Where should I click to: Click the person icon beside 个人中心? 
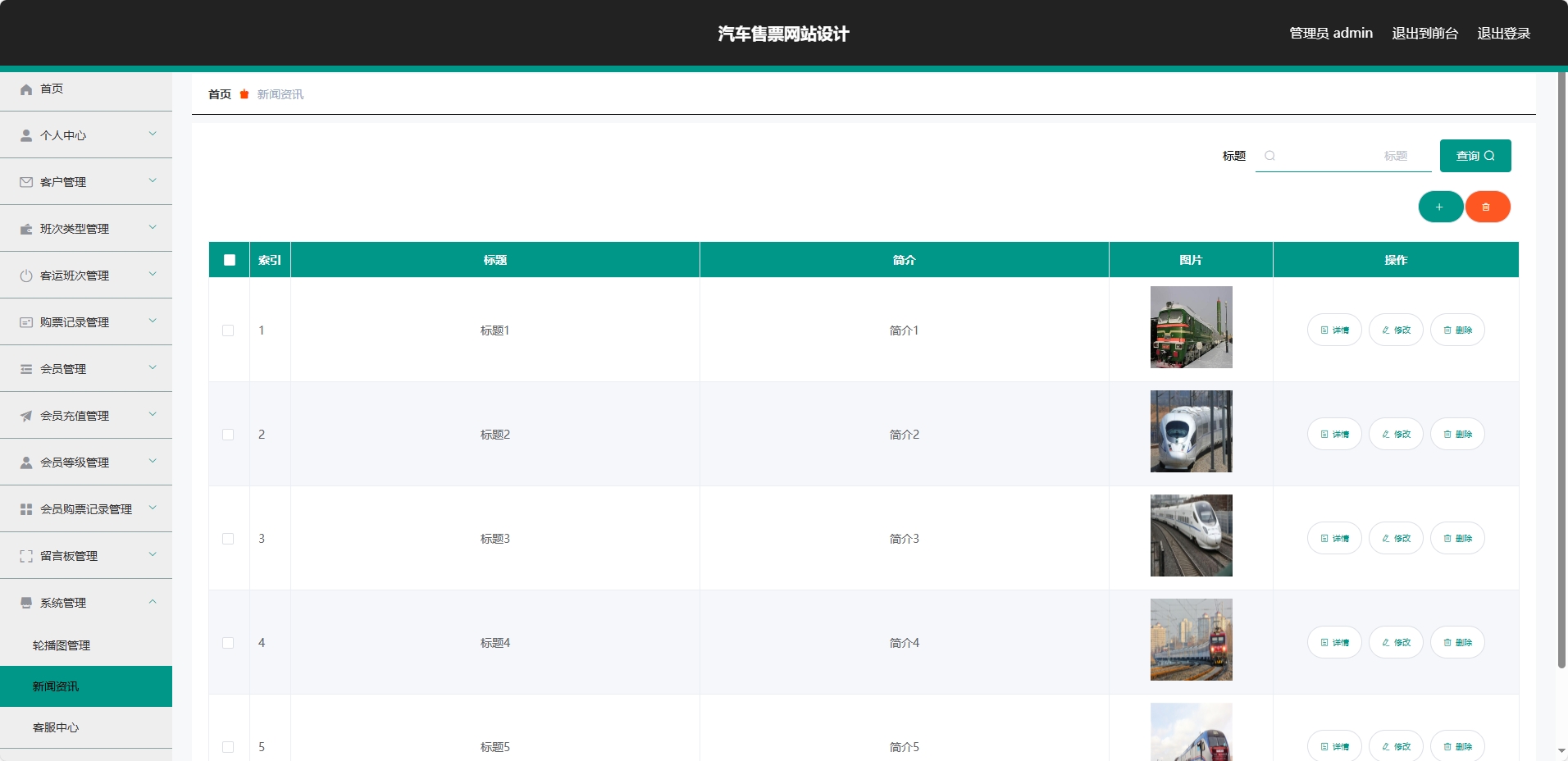click(x=26, y=135)
